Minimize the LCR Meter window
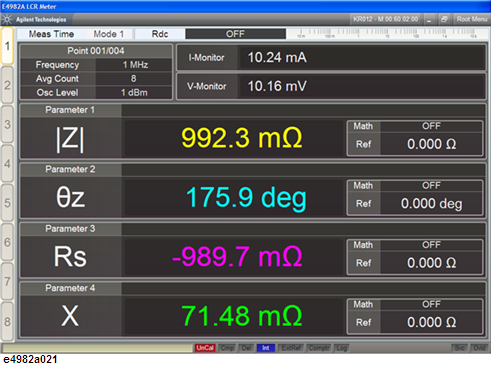This screenshot has width=491, height=366. point(429,19)
